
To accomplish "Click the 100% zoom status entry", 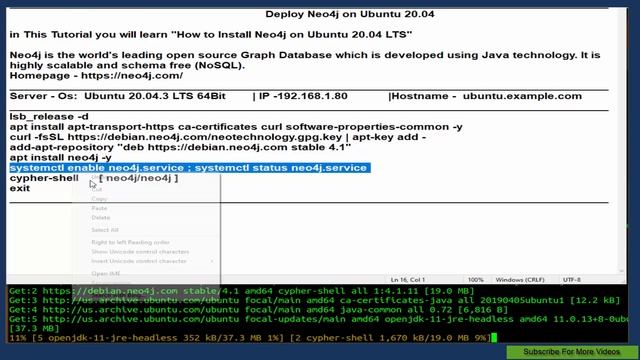I will click(476, 280).
